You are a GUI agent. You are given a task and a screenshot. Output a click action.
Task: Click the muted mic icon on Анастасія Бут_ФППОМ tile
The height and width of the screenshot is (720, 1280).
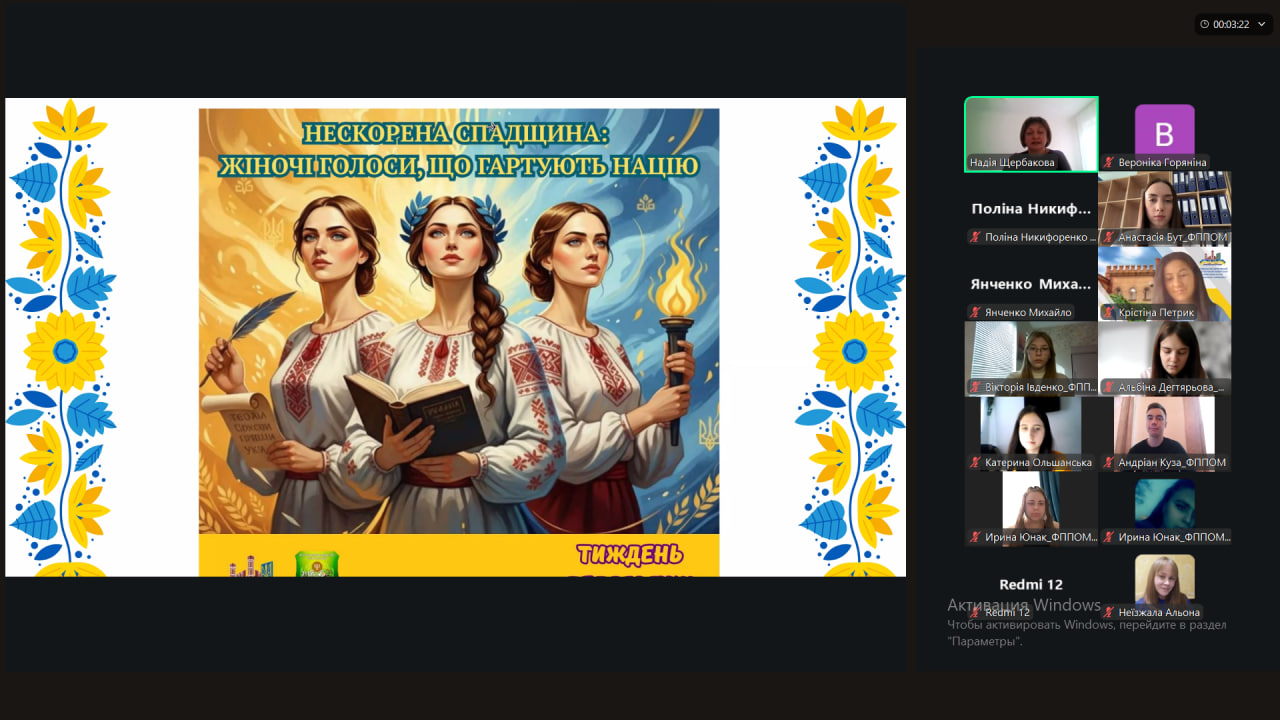[1108, 237]
